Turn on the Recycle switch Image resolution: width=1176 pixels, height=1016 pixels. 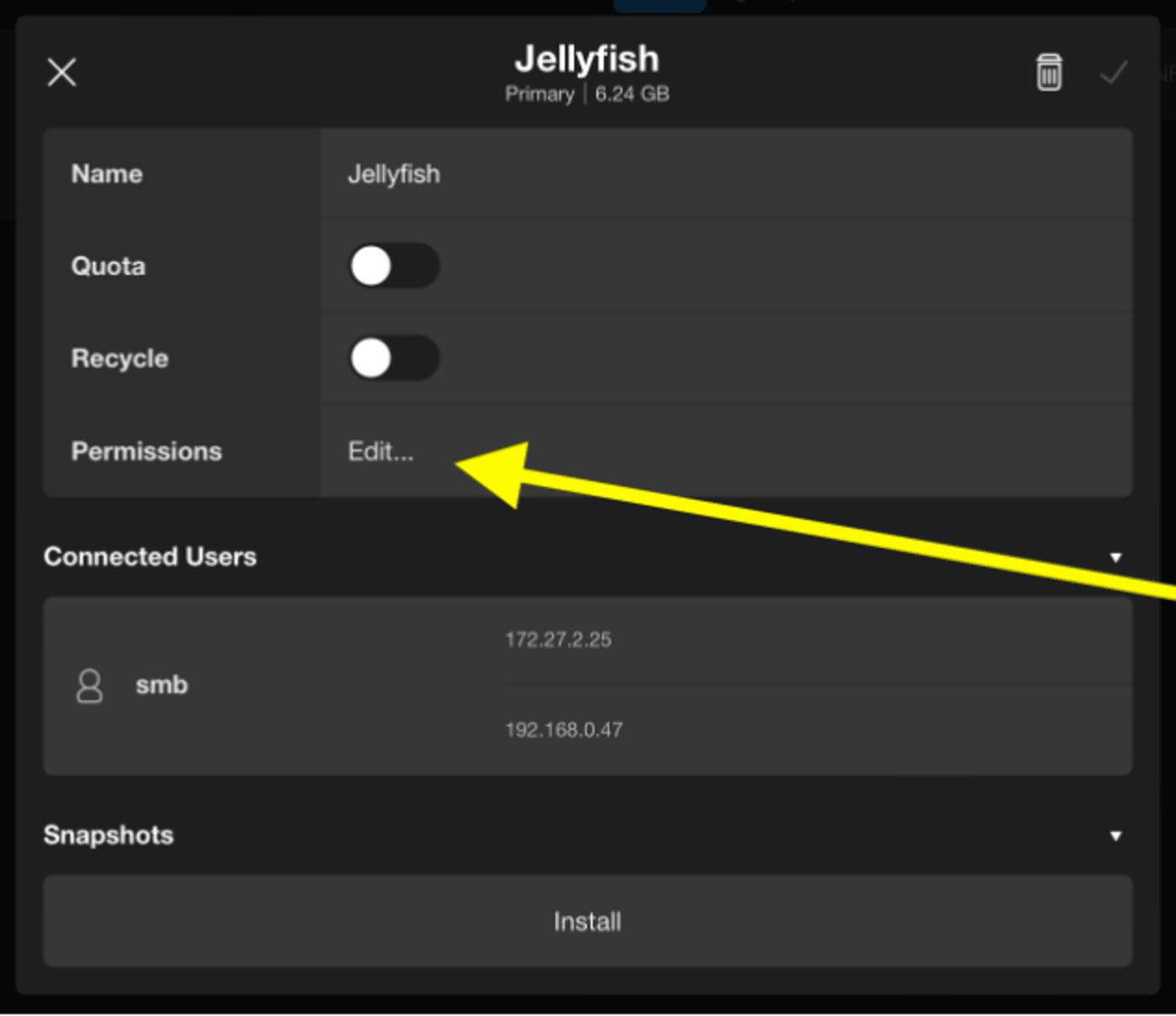pyautogui.click(x=393, y=359)
